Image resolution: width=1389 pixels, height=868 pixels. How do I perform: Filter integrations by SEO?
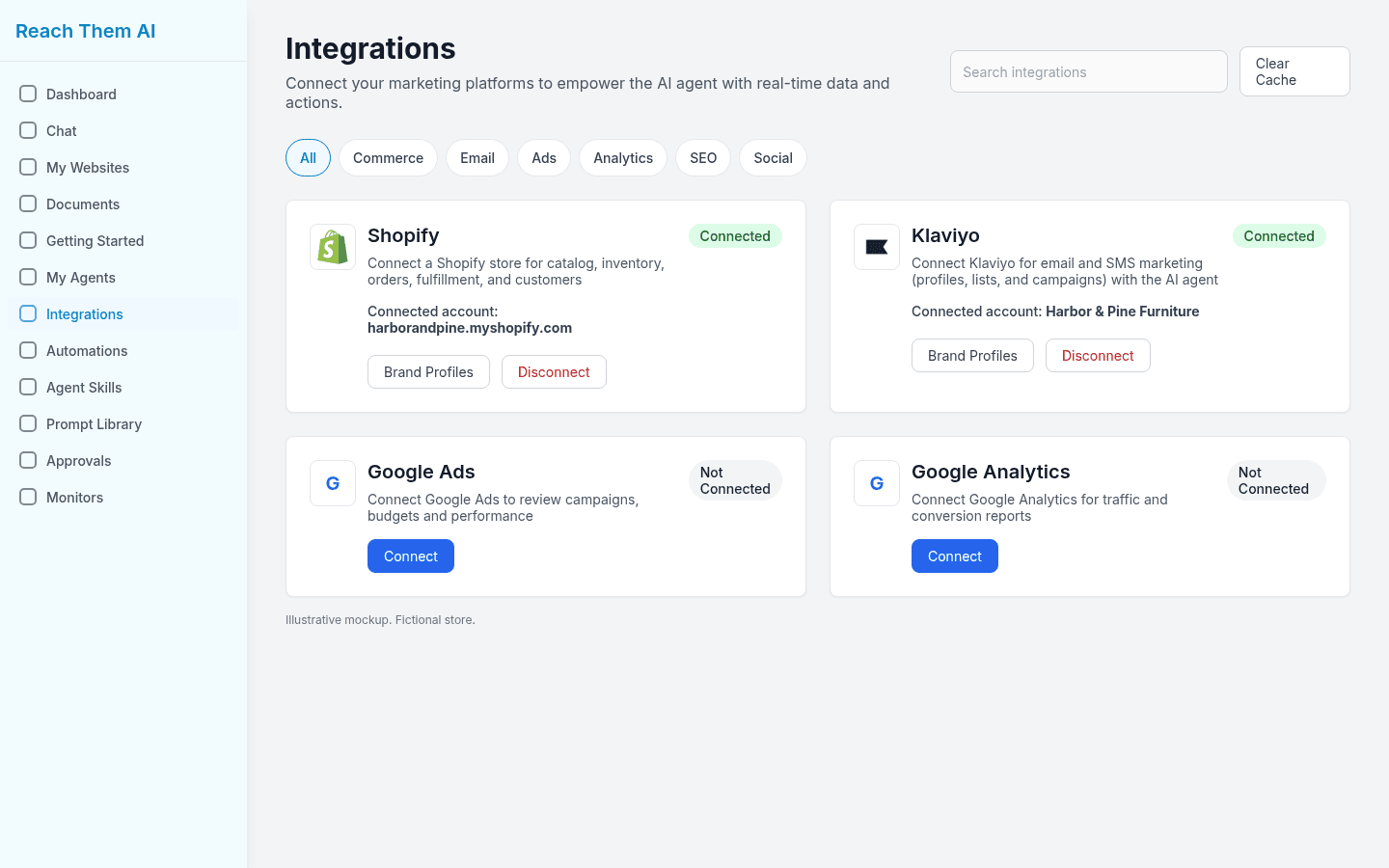(x=703, y=158)
